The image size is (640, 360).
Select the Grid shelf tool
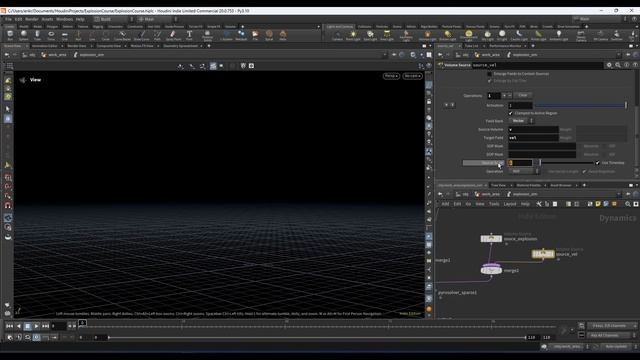point(64,36)
